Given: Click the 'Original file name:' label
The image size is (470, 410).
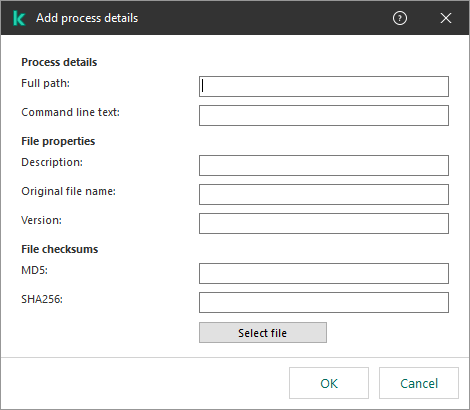Looking at the screenshot, I should [x=68, y=191].
